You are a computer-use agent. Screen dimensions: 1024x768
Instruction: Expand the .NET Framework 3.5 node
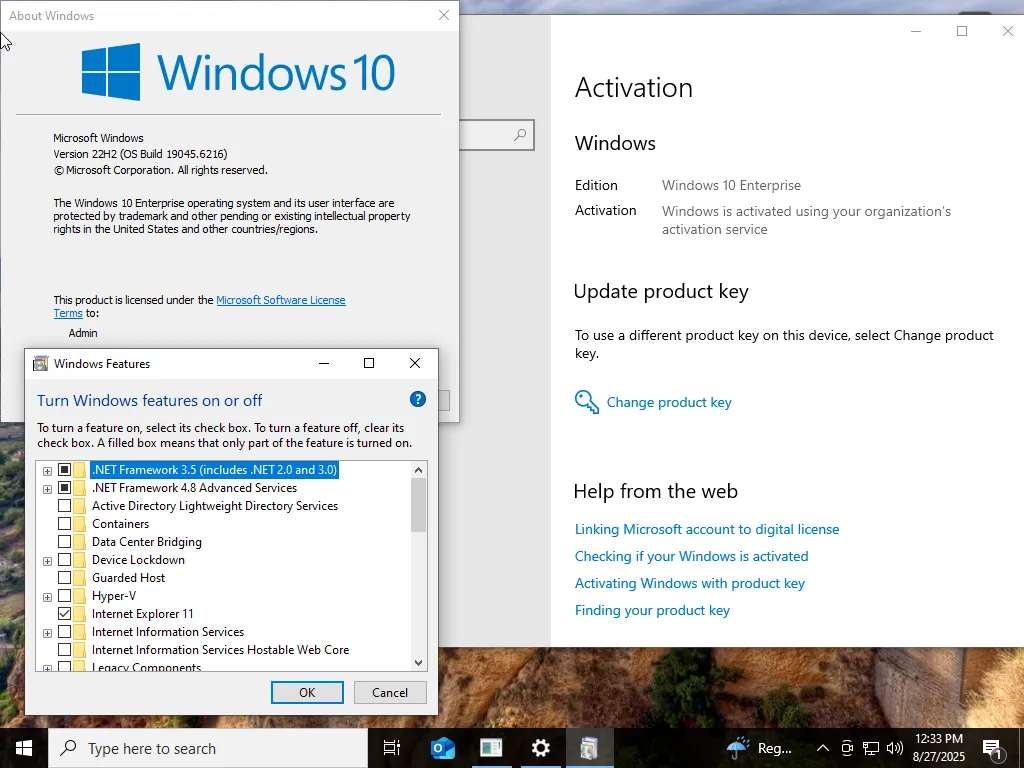[47, 471]
